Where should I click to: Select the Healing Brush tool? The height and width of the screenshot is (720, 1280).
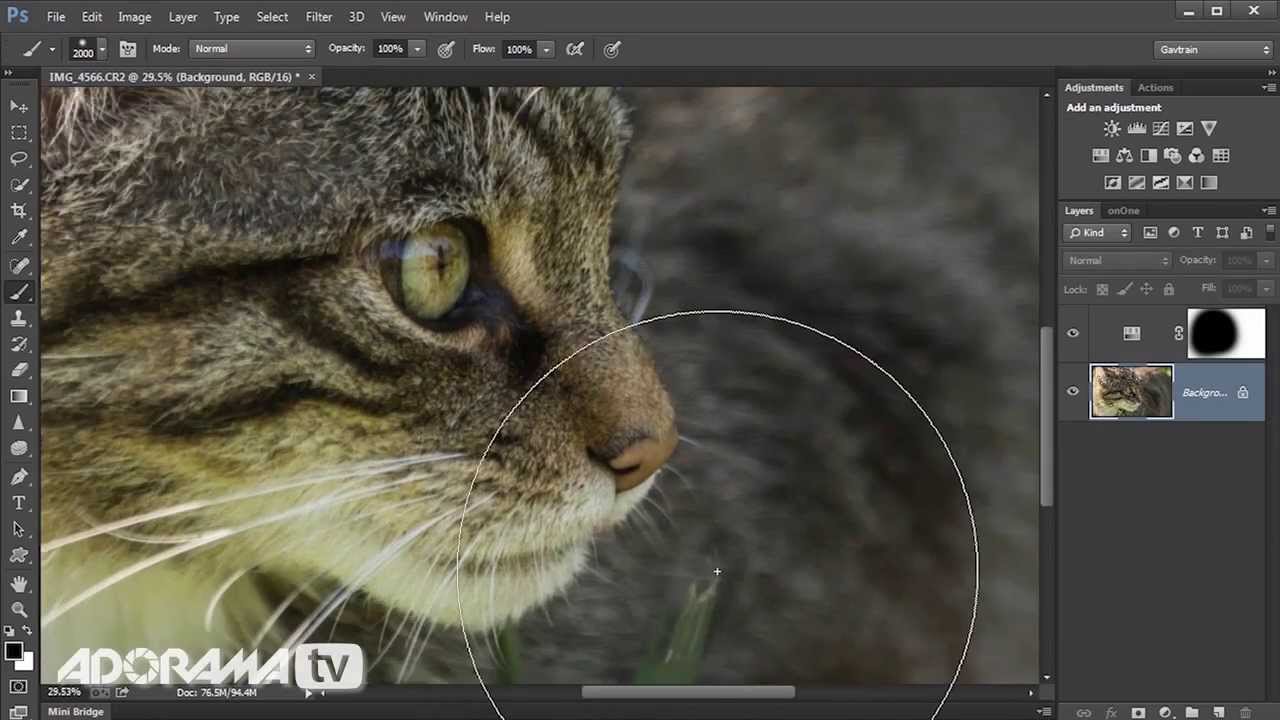[x=19, y=265]
